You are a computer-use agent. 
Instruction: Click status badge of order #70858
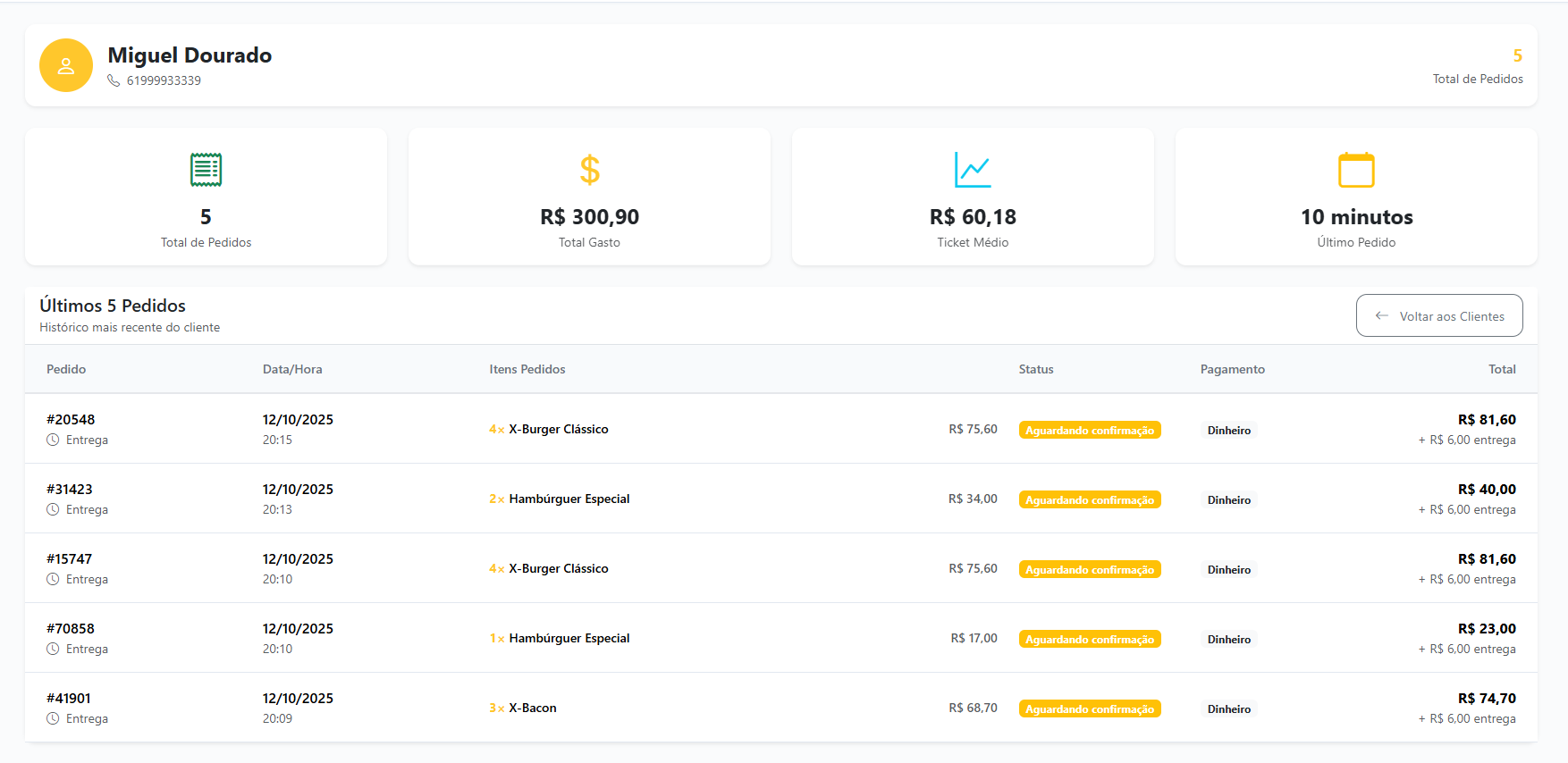pyautogui.click(x=1090, y=639)
